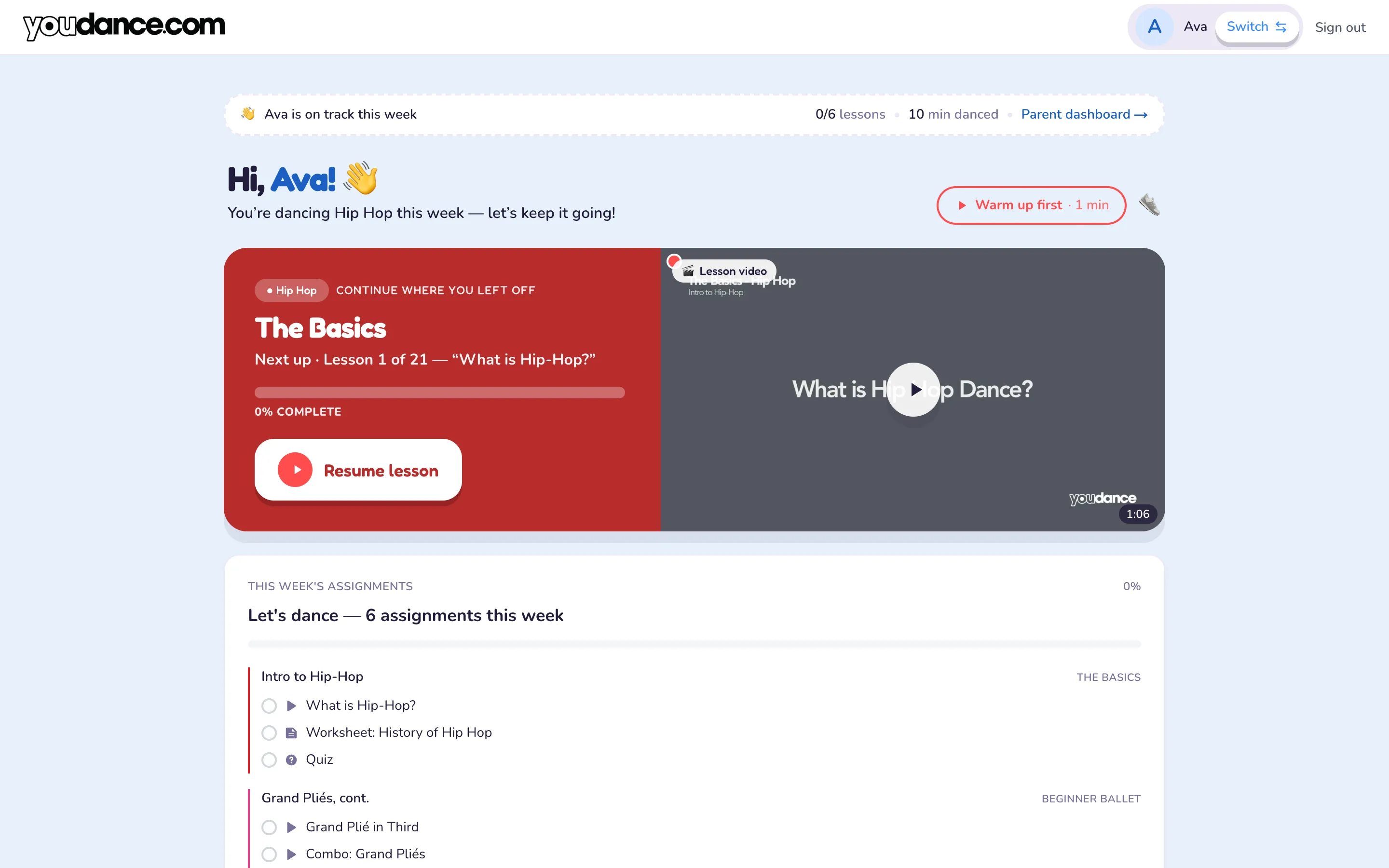Click the Lesson video badge

point(724,271)
